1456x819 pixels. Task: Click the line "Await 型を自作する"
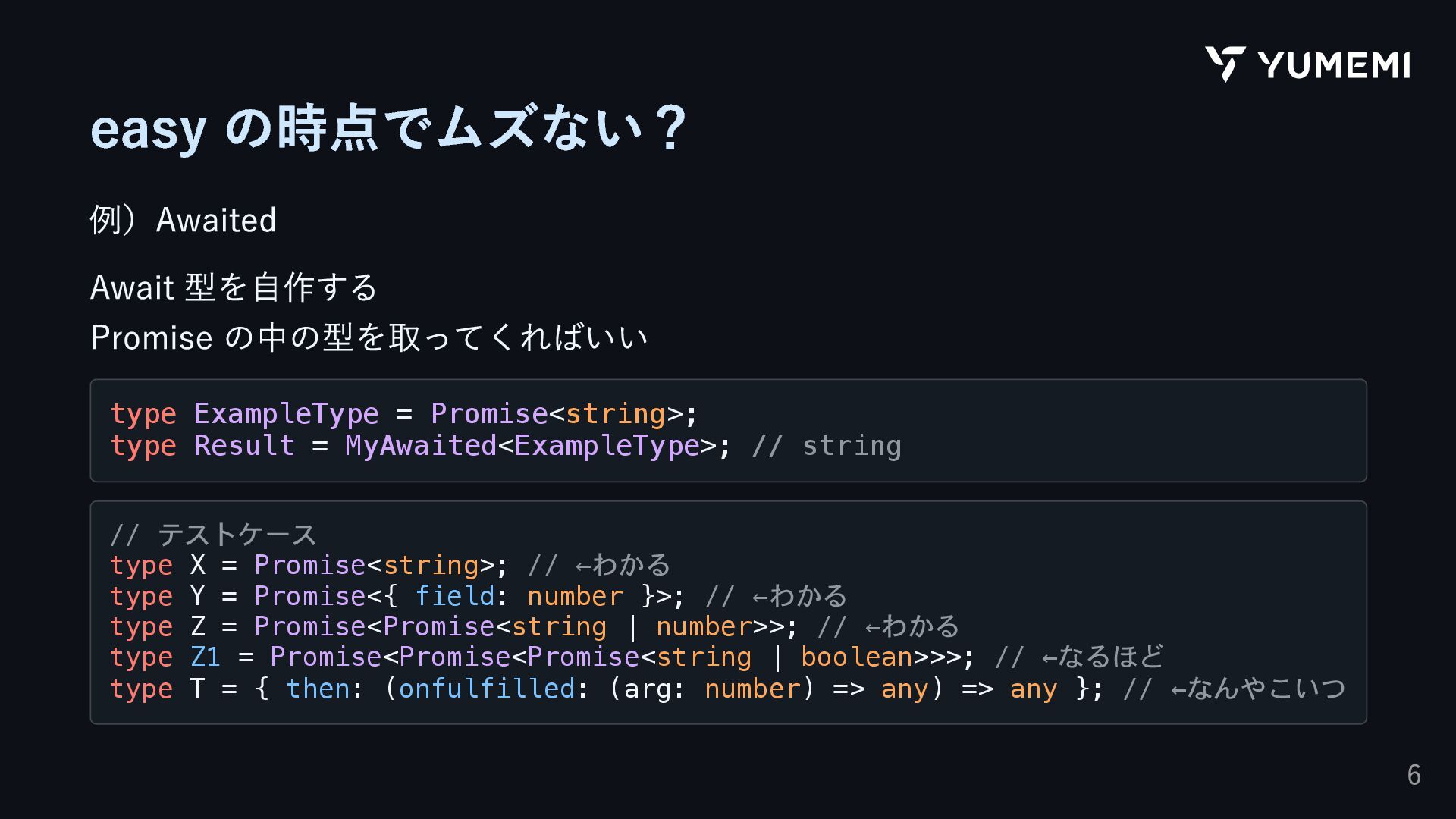click(x=234, y=287)
